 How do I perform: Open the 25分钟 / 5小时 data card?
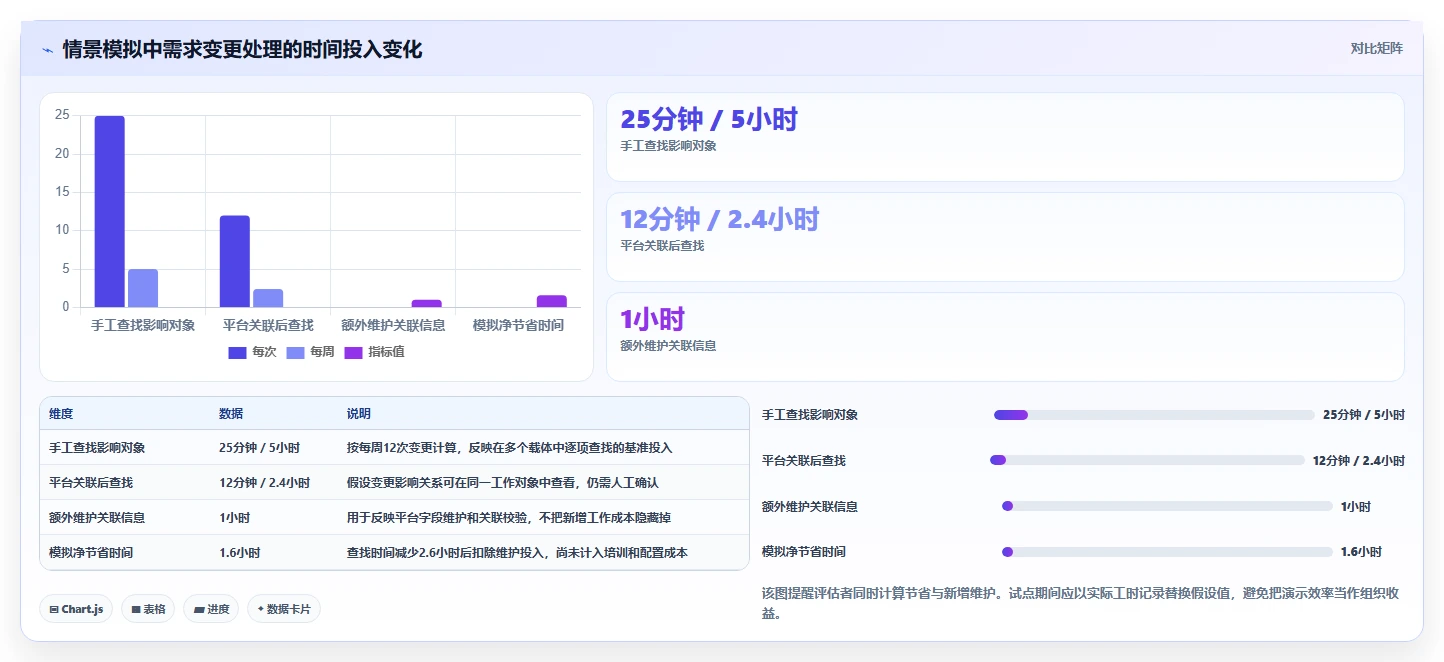[x=1005, y=137]
